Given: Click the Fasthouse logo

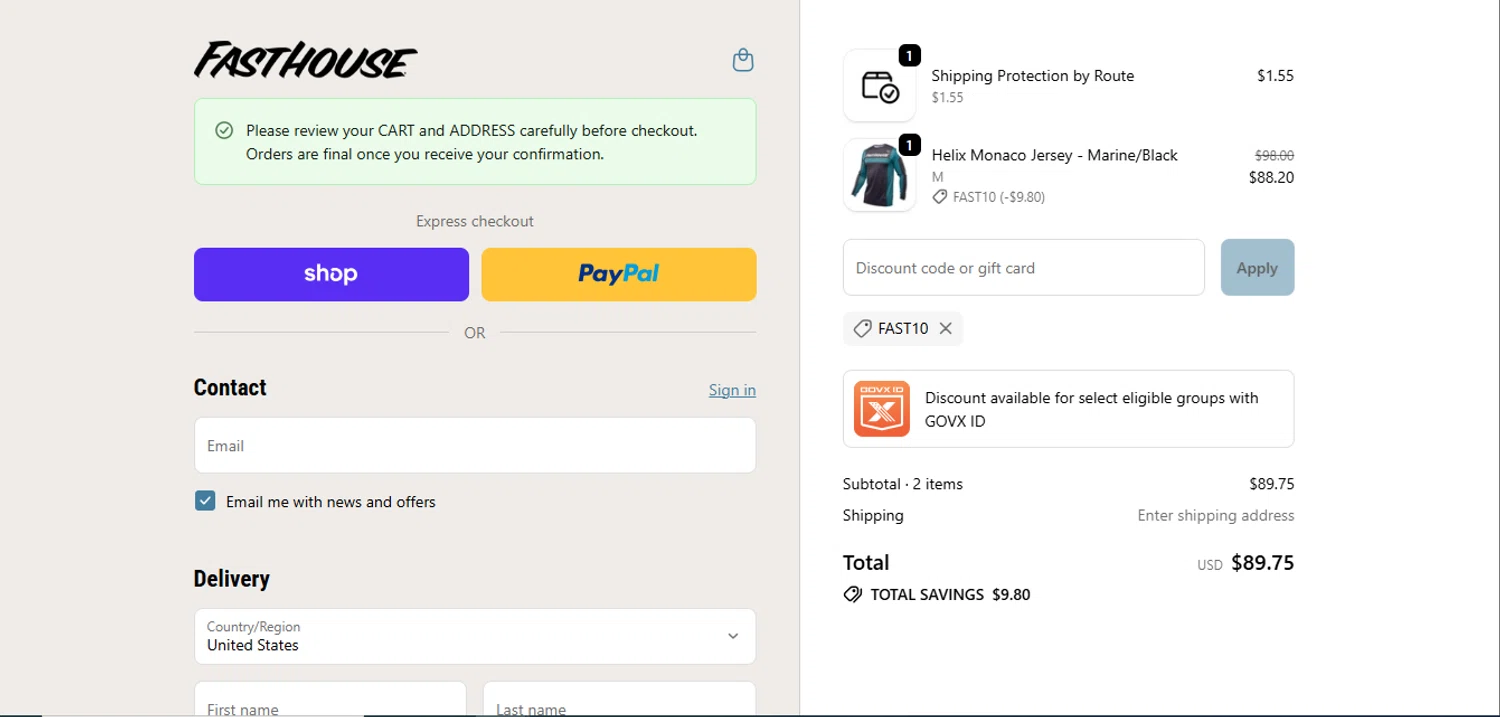Looking at the screenshot, I should tap(306, 60).
